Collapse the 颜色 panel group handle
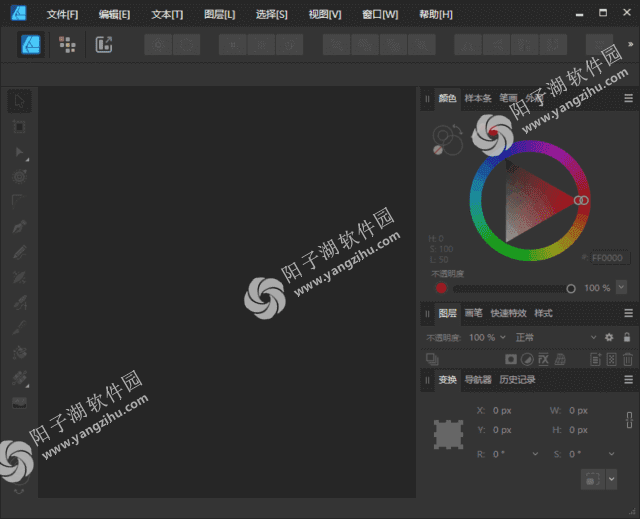640x519 pixels. 427,99
